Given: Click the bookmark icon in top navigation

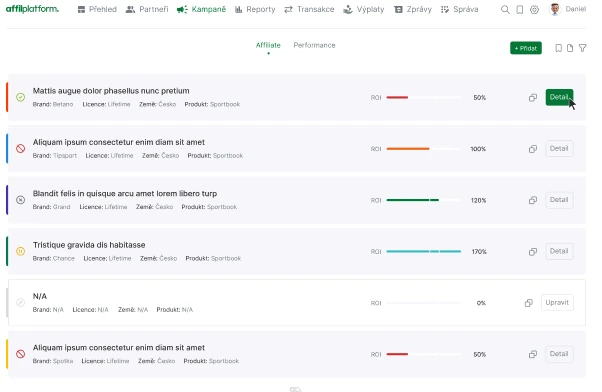Looking at the screenshot, I should 519,10.
